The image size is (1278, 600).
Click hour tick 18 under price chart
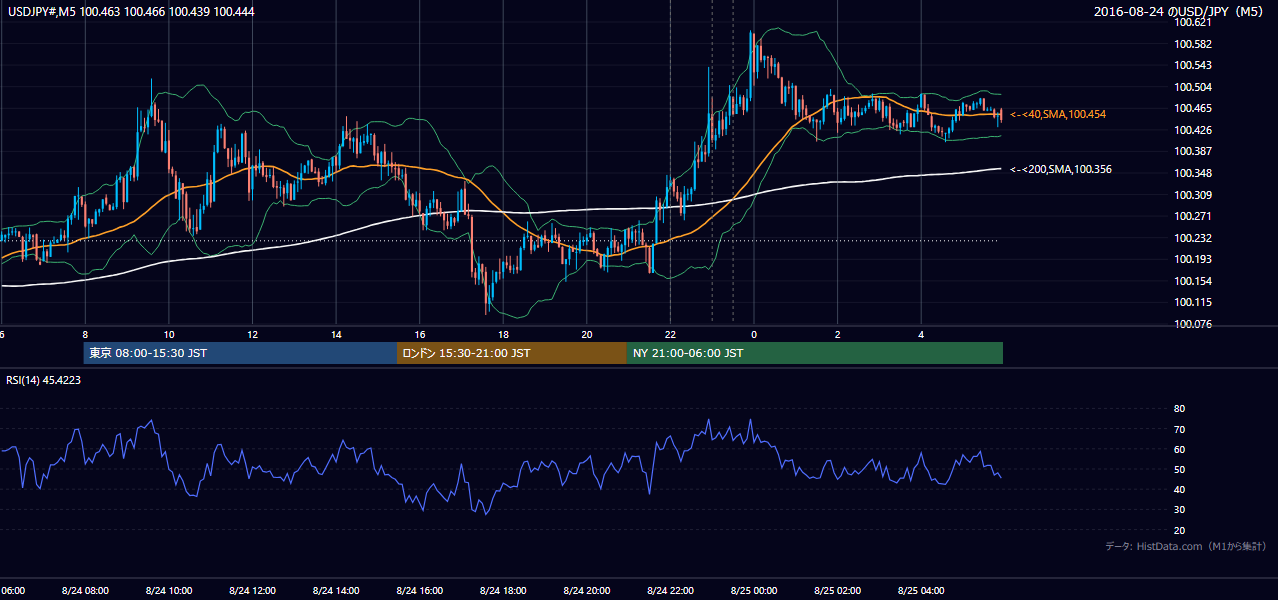coord(503,334)
